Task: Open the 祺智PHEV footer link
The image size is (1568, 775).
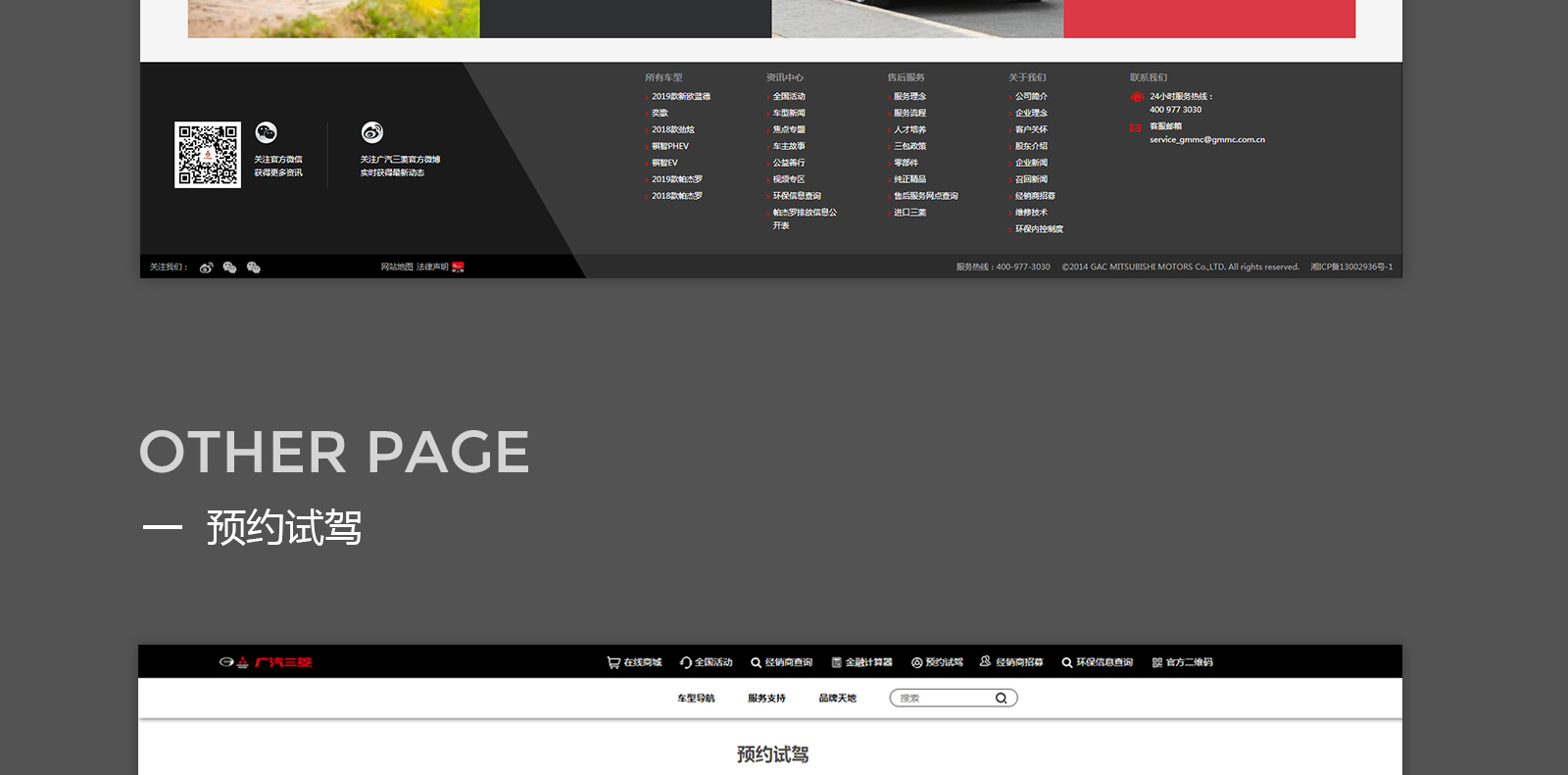Action: click(670, 147)
